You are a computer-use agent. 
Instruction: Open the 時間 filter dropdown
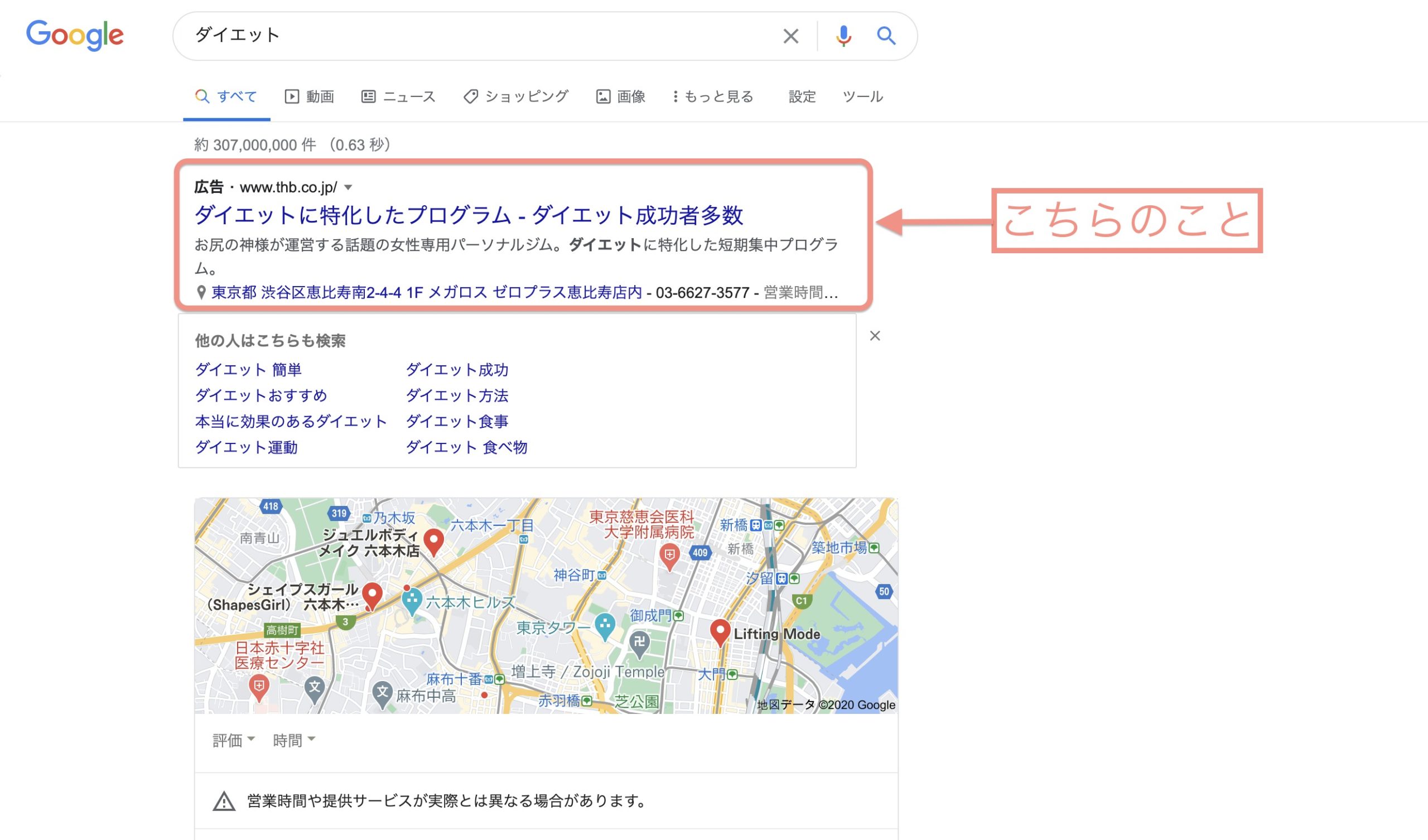click(293, 740)
